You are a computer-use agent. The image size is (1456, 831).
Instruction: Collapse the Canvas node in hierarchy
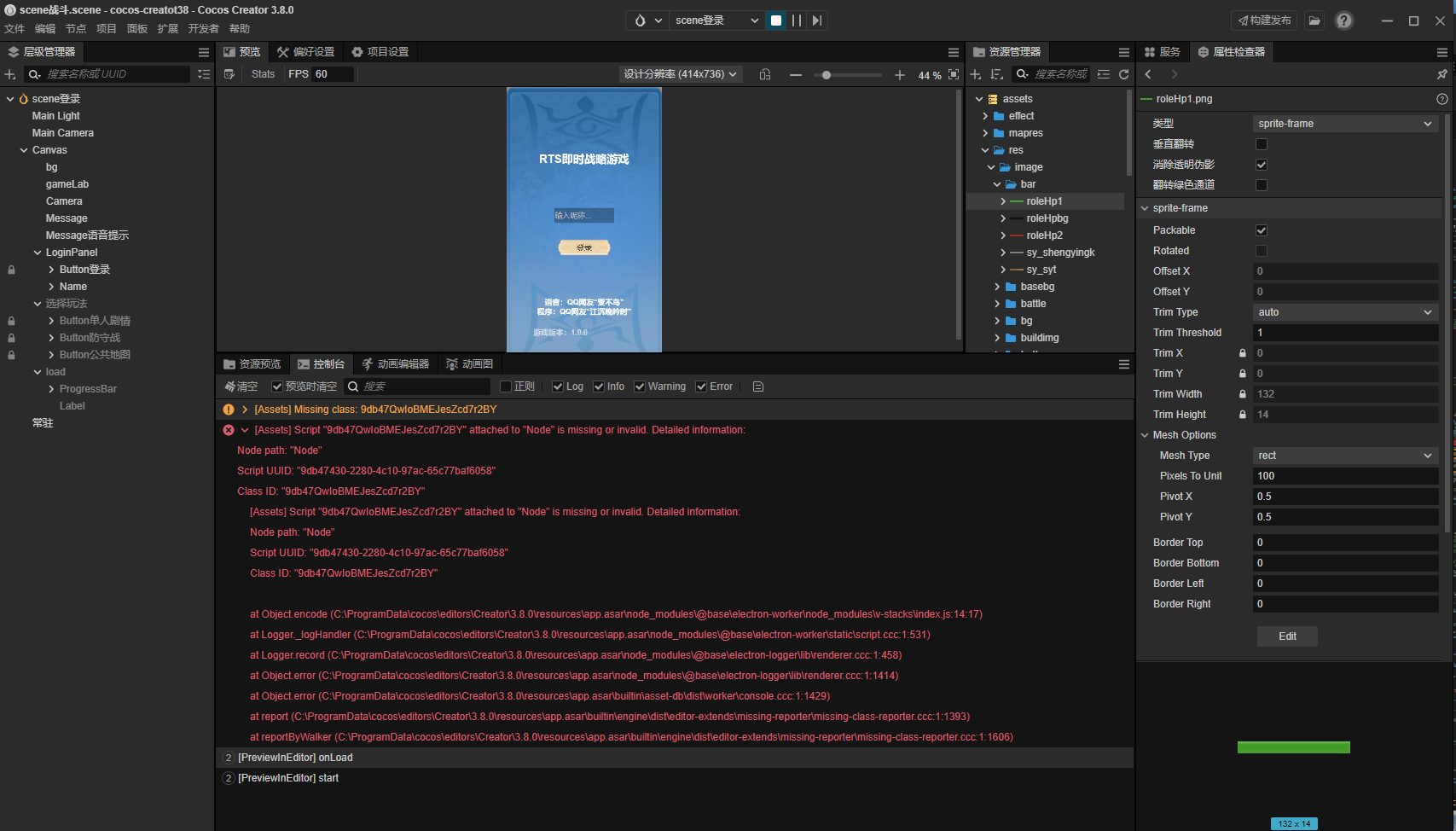click(x=24, y=150)
